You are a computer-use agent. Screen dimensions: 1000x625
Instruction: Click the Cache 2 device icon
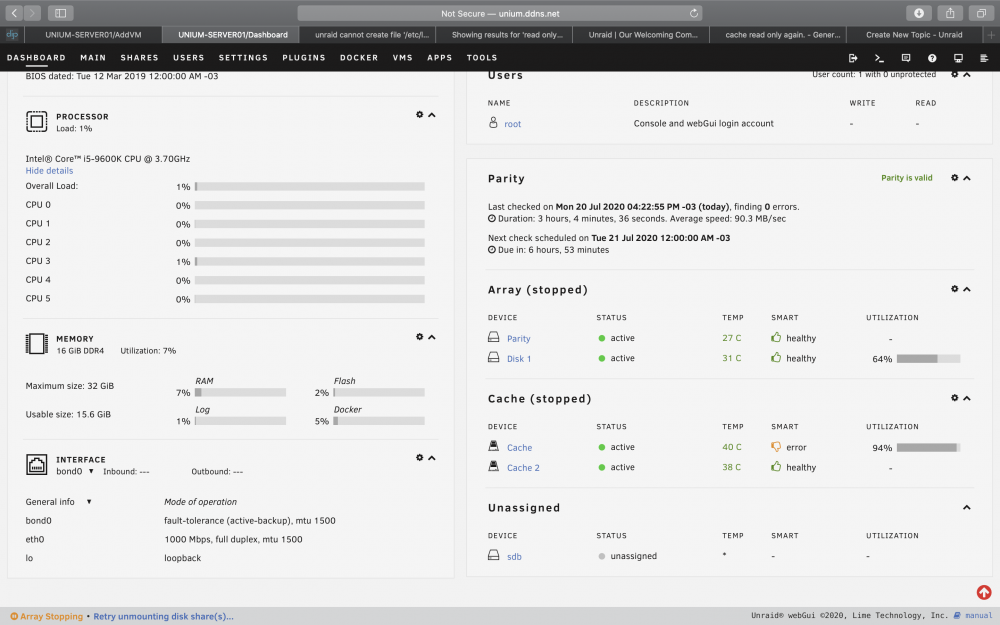tap(494, 467)
